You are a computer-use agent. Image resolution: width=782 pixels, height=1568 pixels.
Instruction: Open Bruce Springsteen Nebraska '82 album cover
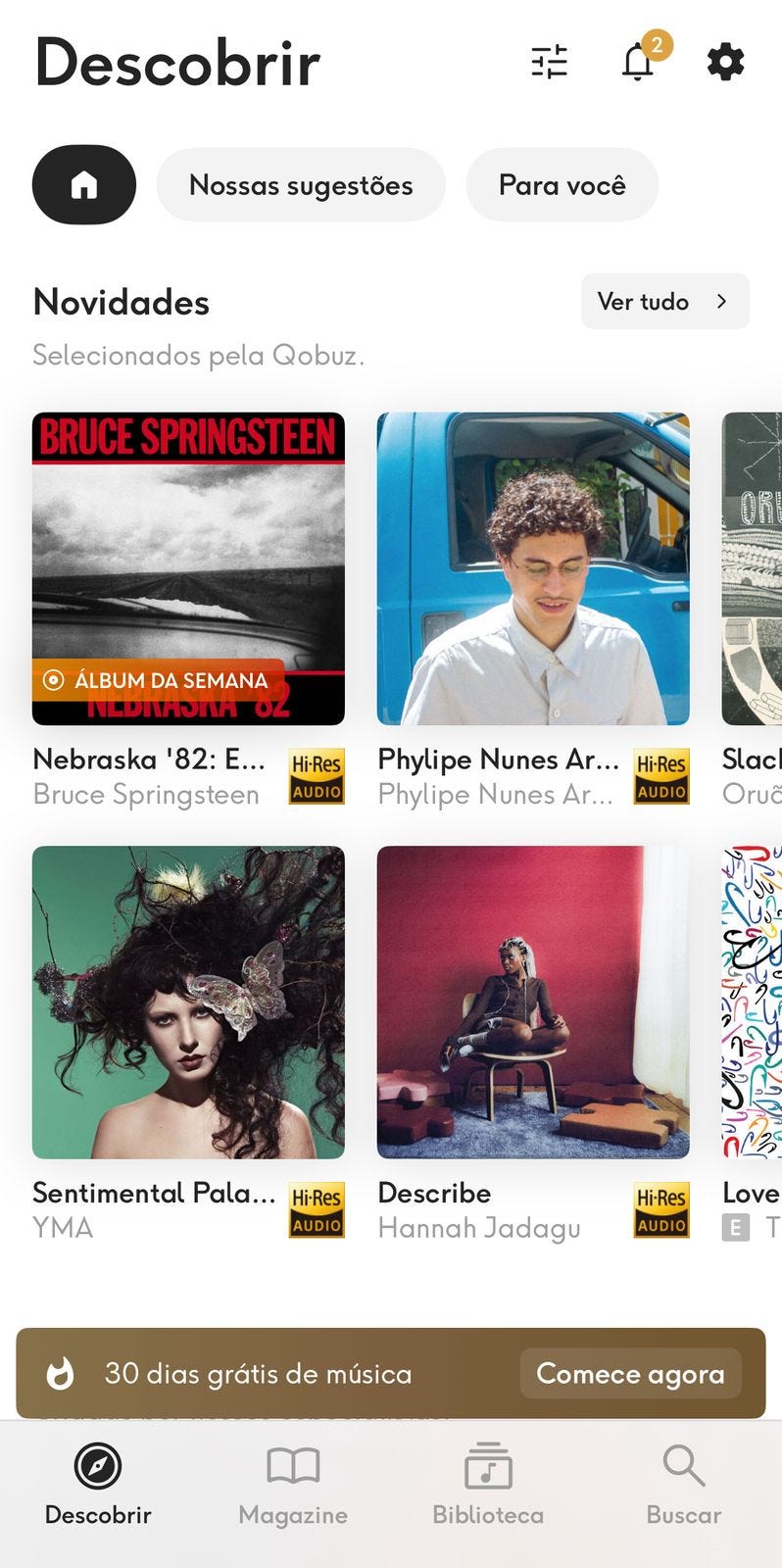click(188, 568)
